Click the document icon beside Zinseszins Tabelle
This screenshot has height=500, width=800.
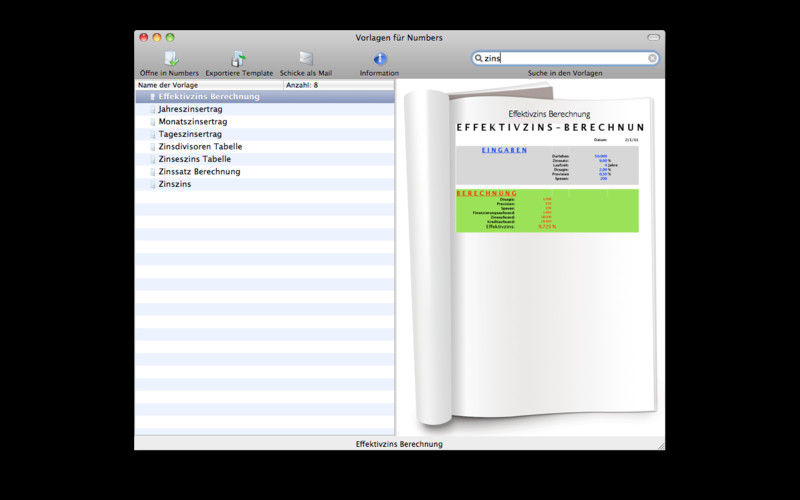click(152, 159)
